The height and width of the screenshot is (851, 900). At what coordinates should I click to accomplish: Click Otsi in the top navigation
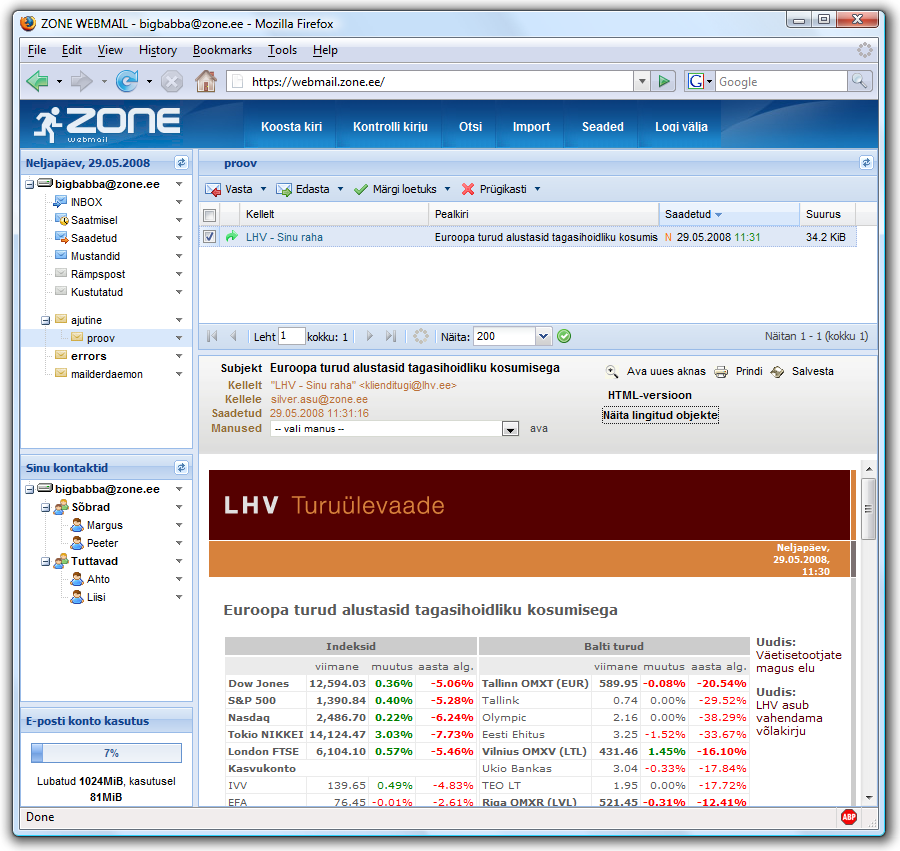tap(470, 127)
